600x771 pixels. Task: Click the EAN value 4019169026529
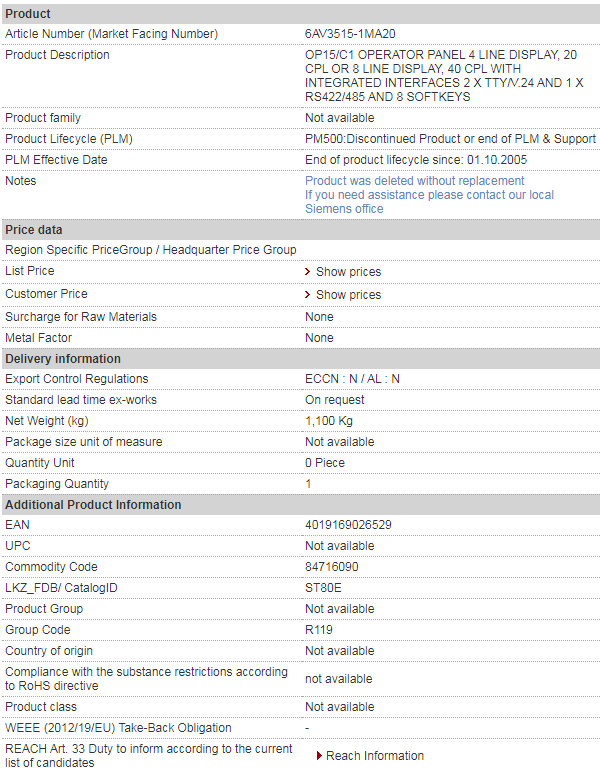click(x=348, y=525)
